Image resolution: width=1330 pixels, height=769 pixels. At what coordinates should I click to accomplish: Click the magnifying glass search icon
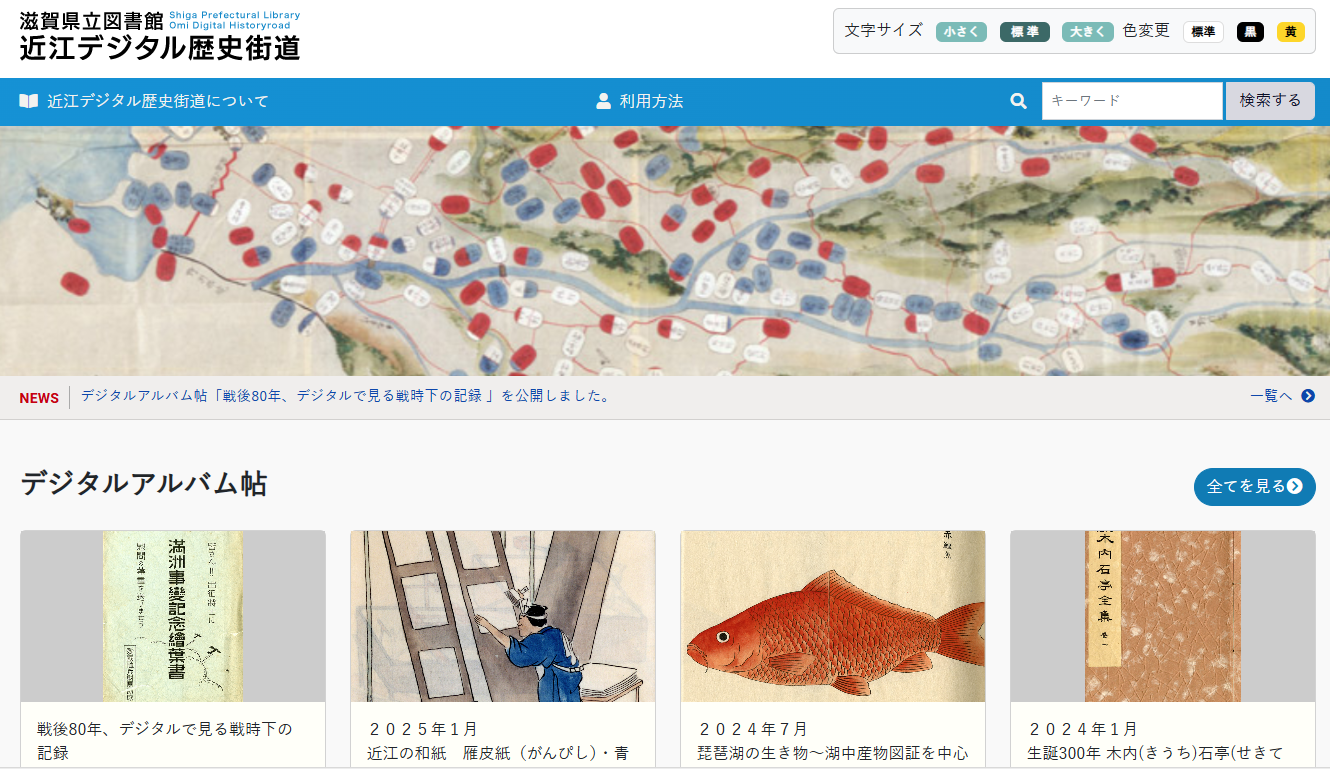1018,101
